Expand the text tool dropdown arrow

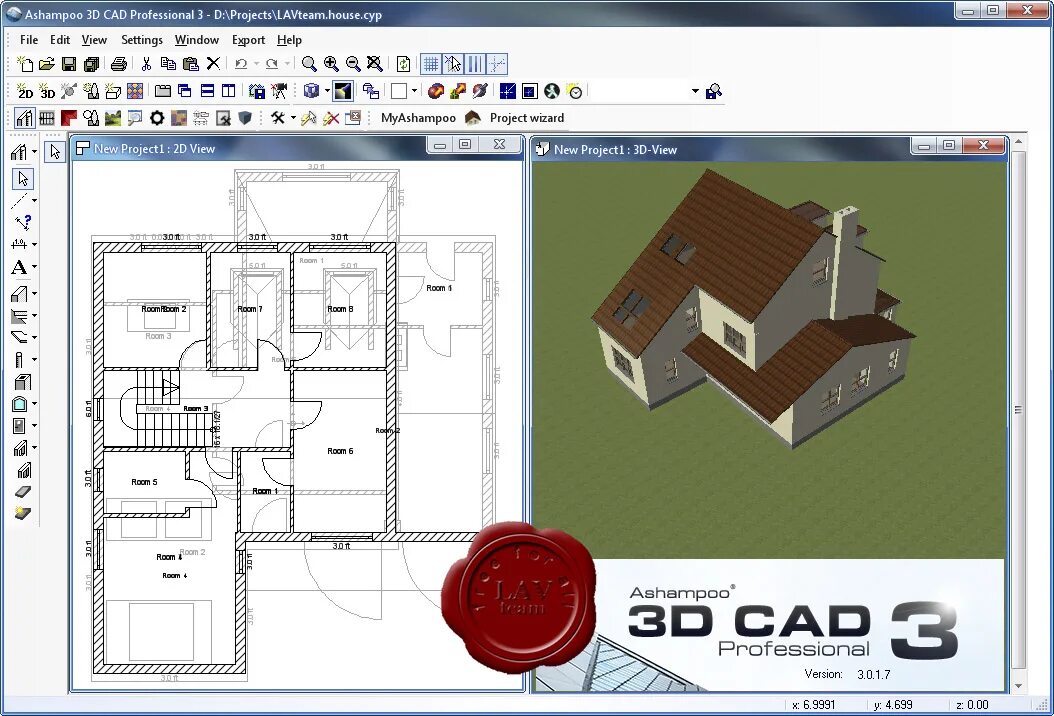click(x=34, y=267)
